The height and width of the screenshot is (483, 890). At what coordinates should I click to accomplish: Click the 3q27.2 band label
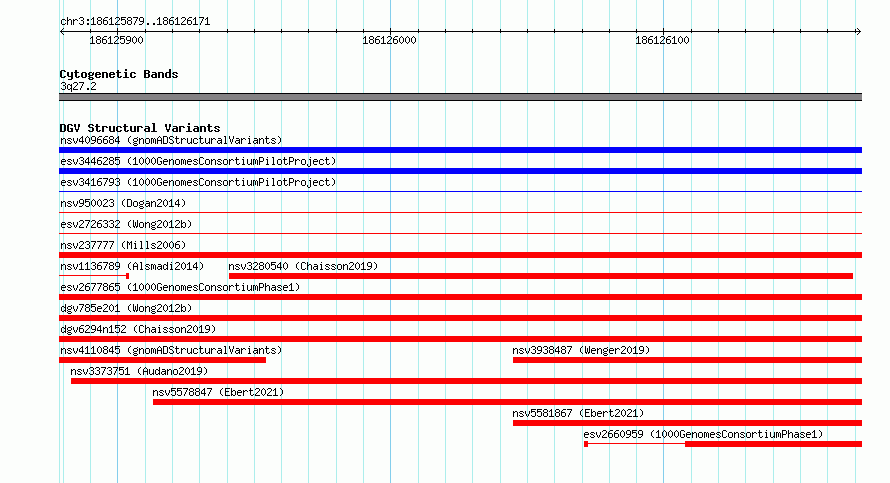coord(78,86)
